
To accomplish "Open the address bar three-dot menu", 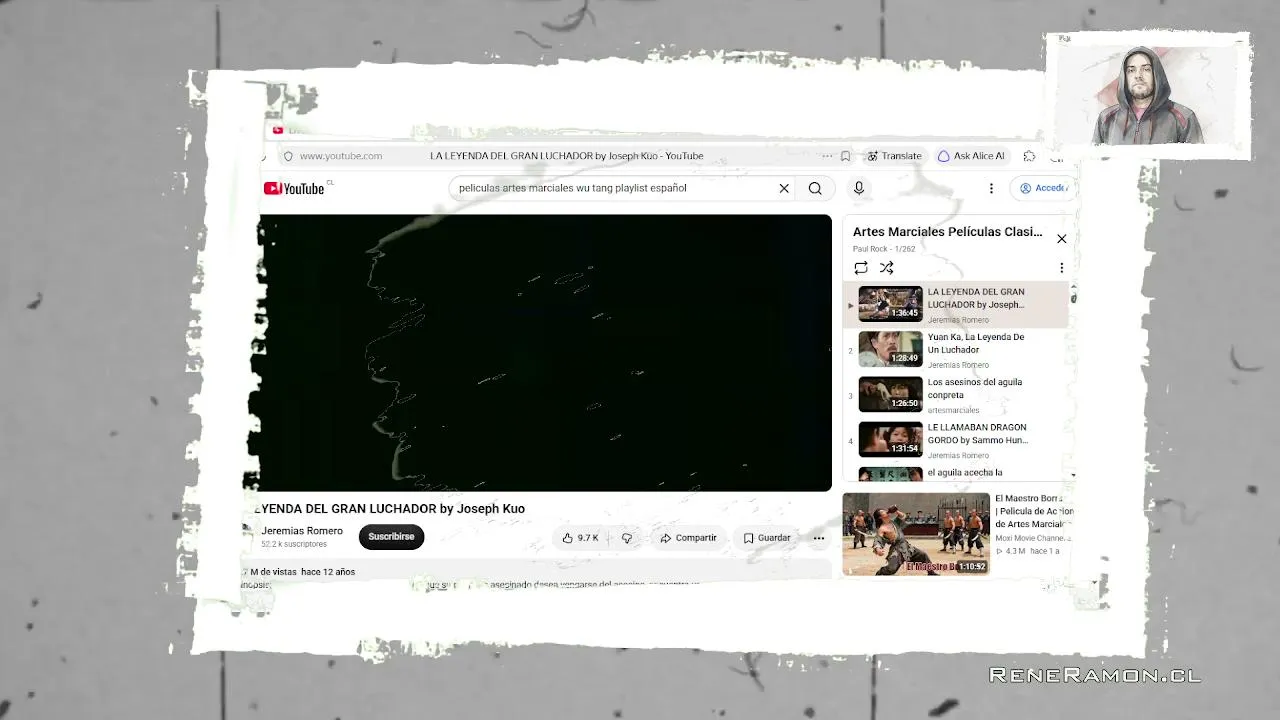I will pos(827,156).
